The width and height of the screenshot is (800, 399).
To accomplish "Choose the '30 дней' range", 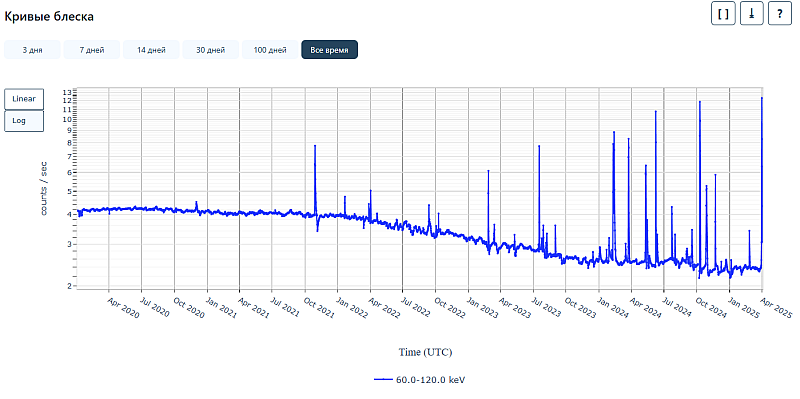I will 211,50.
